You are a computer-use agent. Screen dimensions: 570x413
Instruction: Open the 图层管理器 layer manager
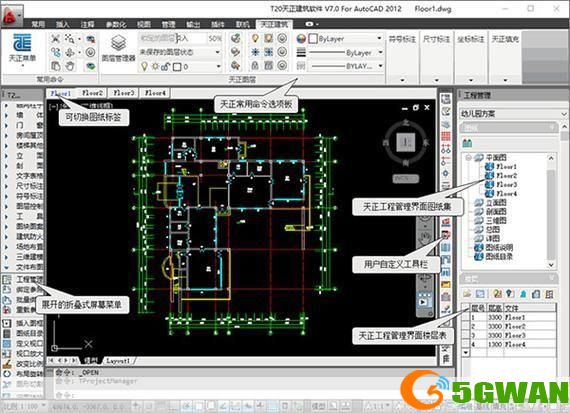118,48
